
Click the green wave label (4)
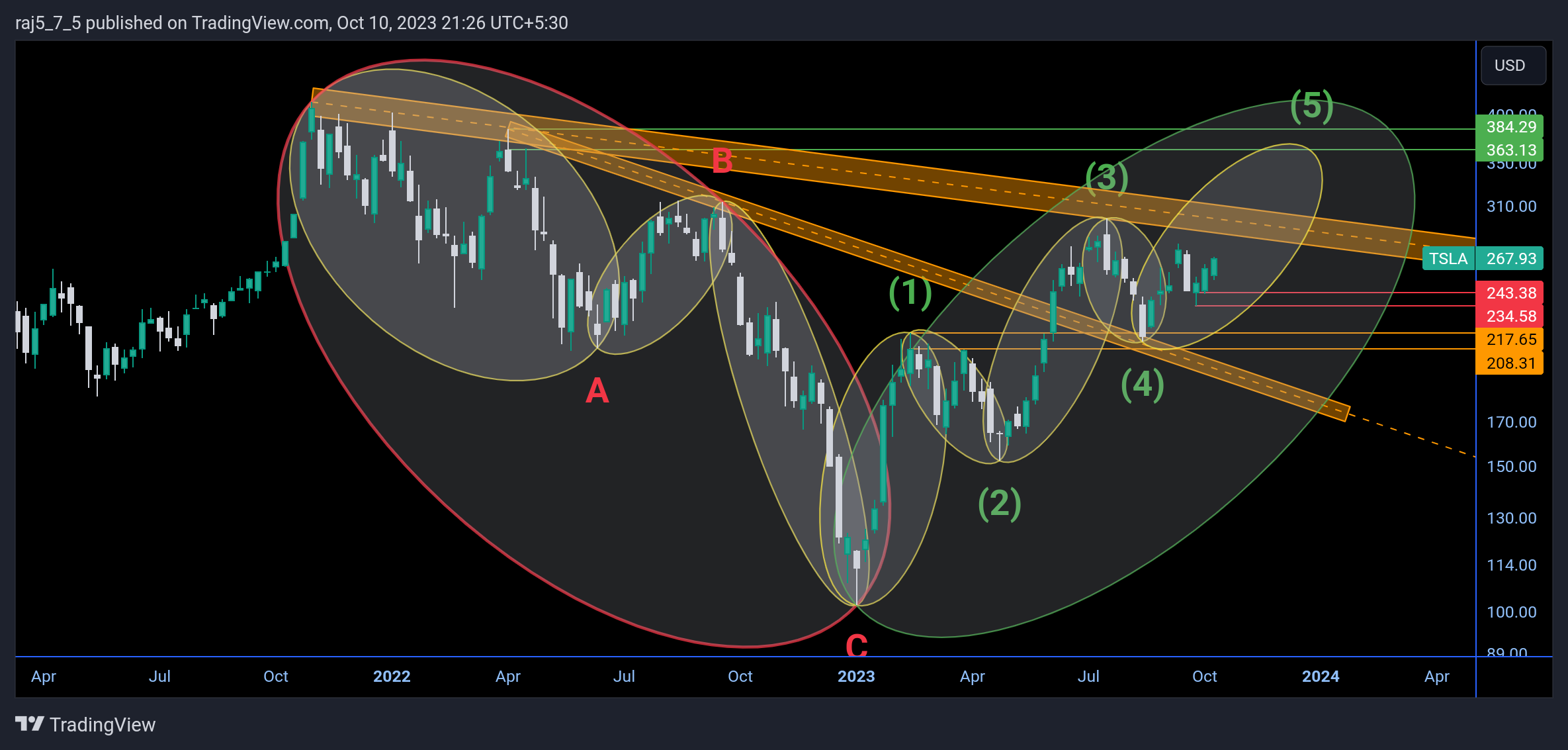(1143, 385)
